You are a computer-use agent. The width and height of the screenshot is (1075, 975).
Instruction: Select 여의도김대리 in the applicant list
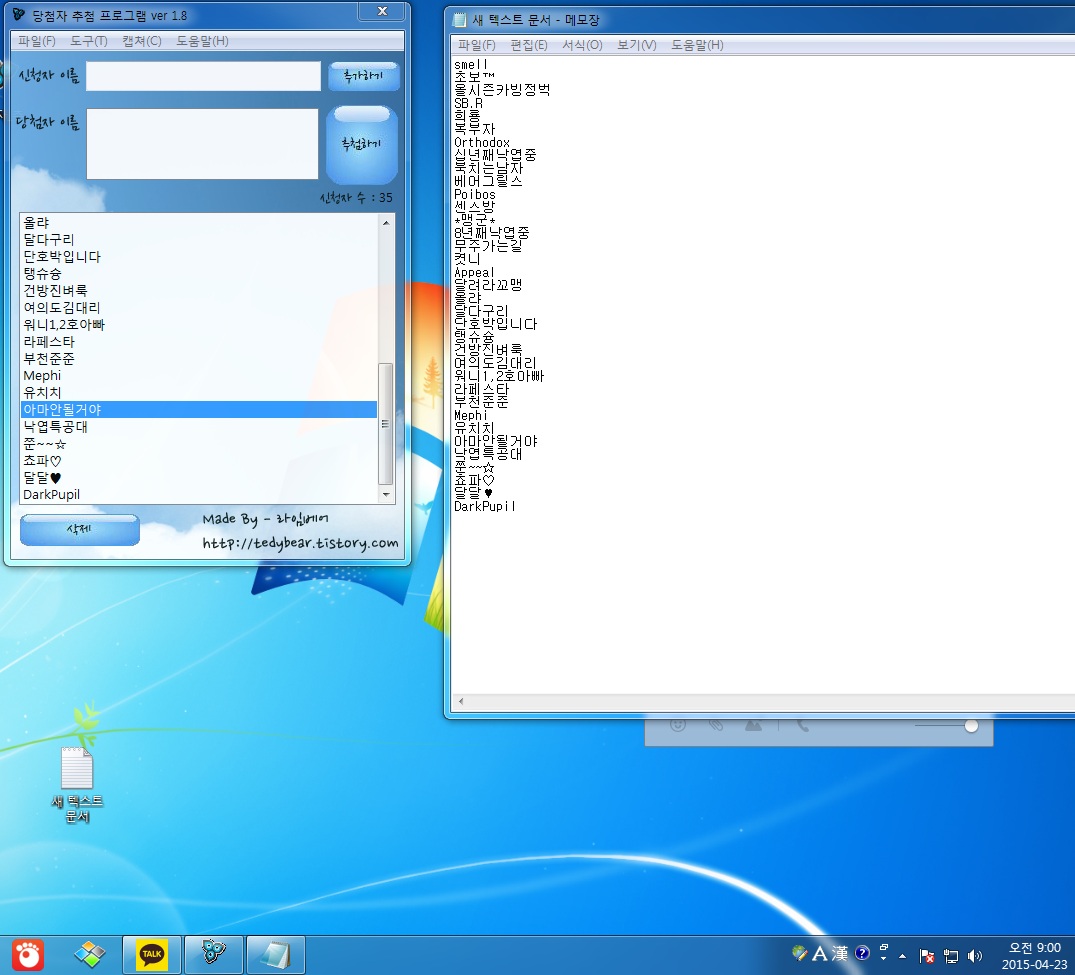click(x=199, y=308)
